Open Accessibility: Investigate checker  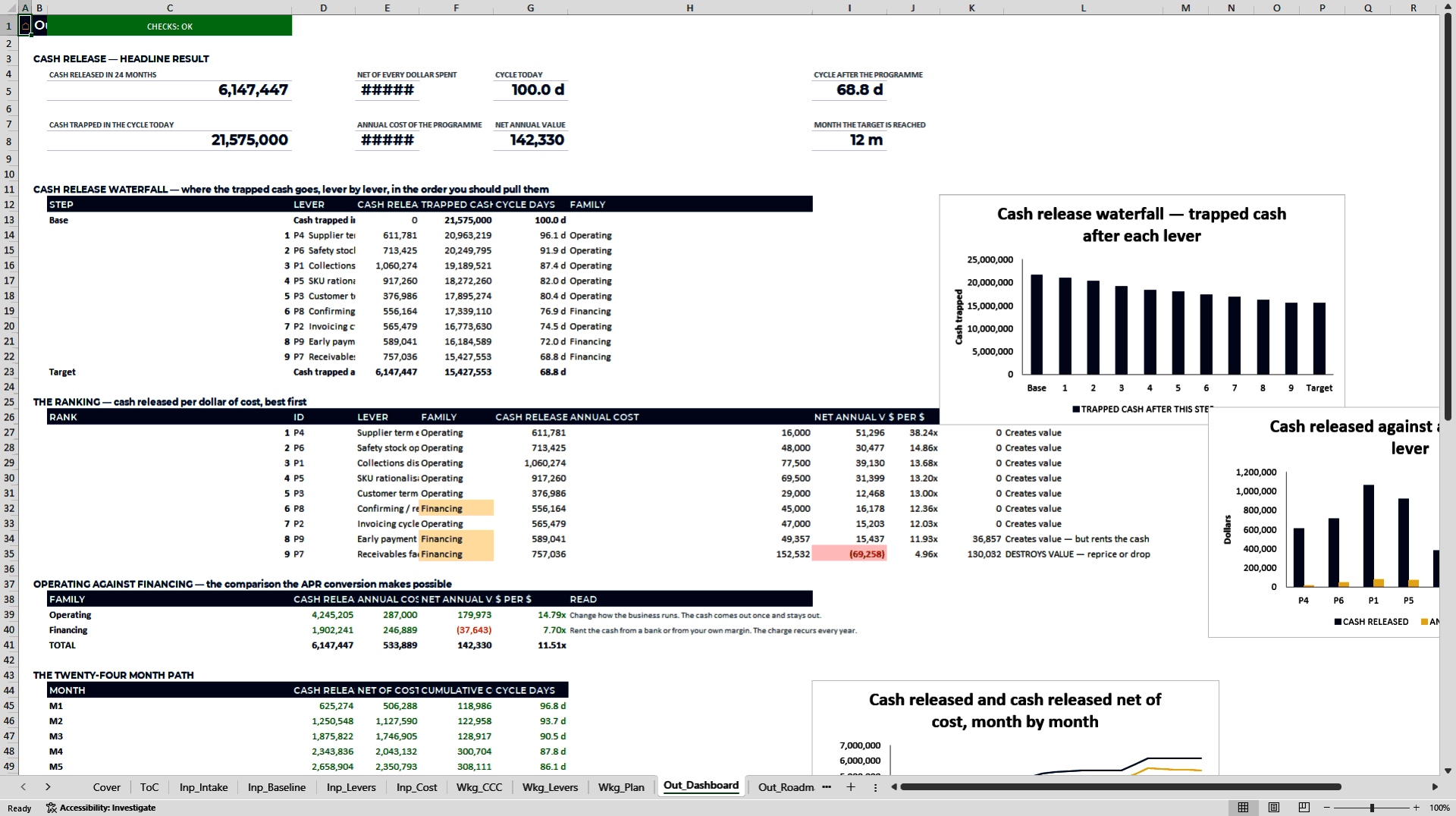click(101, 808)
